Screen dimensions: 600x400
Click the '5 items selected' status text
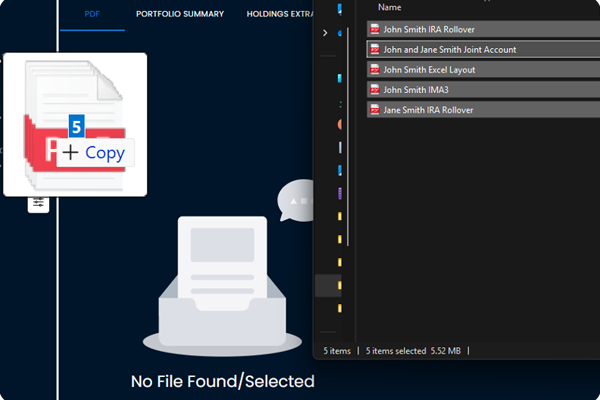pos(396,351)
